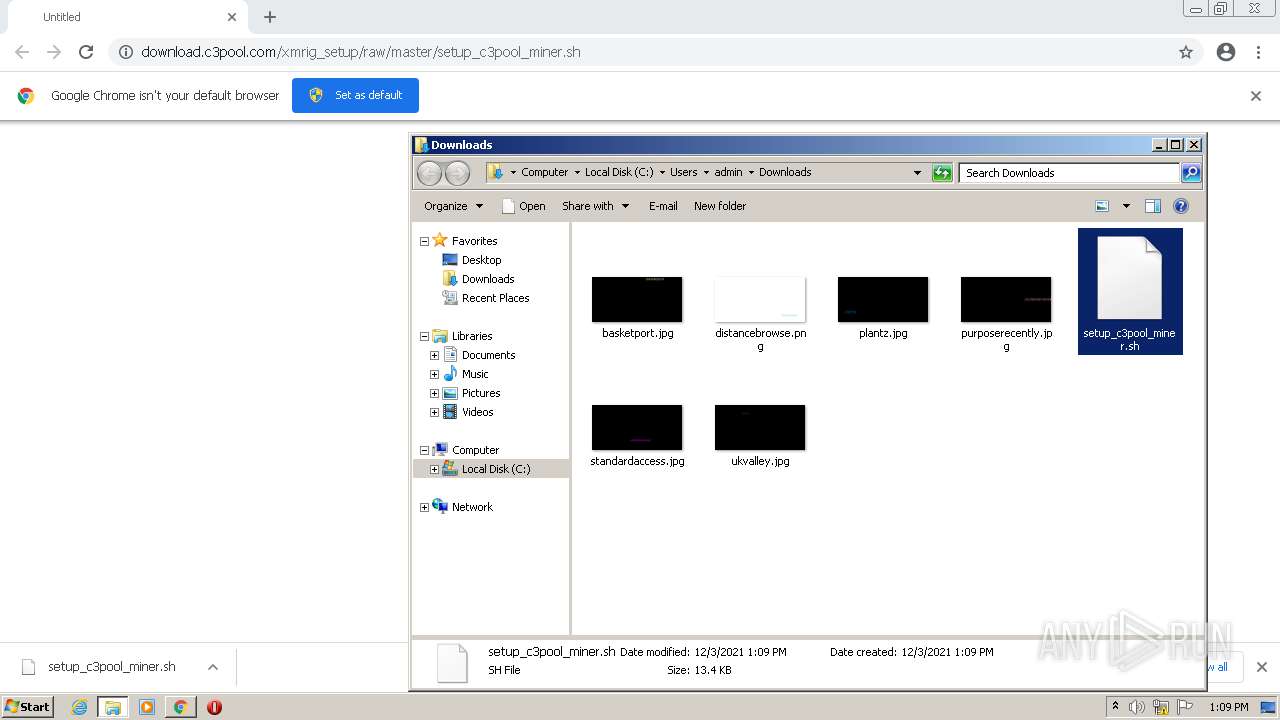Image resolution: width=1280 pixels, height=720 pixels.
Task: Select Local Disk (C:) in the tree
Action: (496, 469)
